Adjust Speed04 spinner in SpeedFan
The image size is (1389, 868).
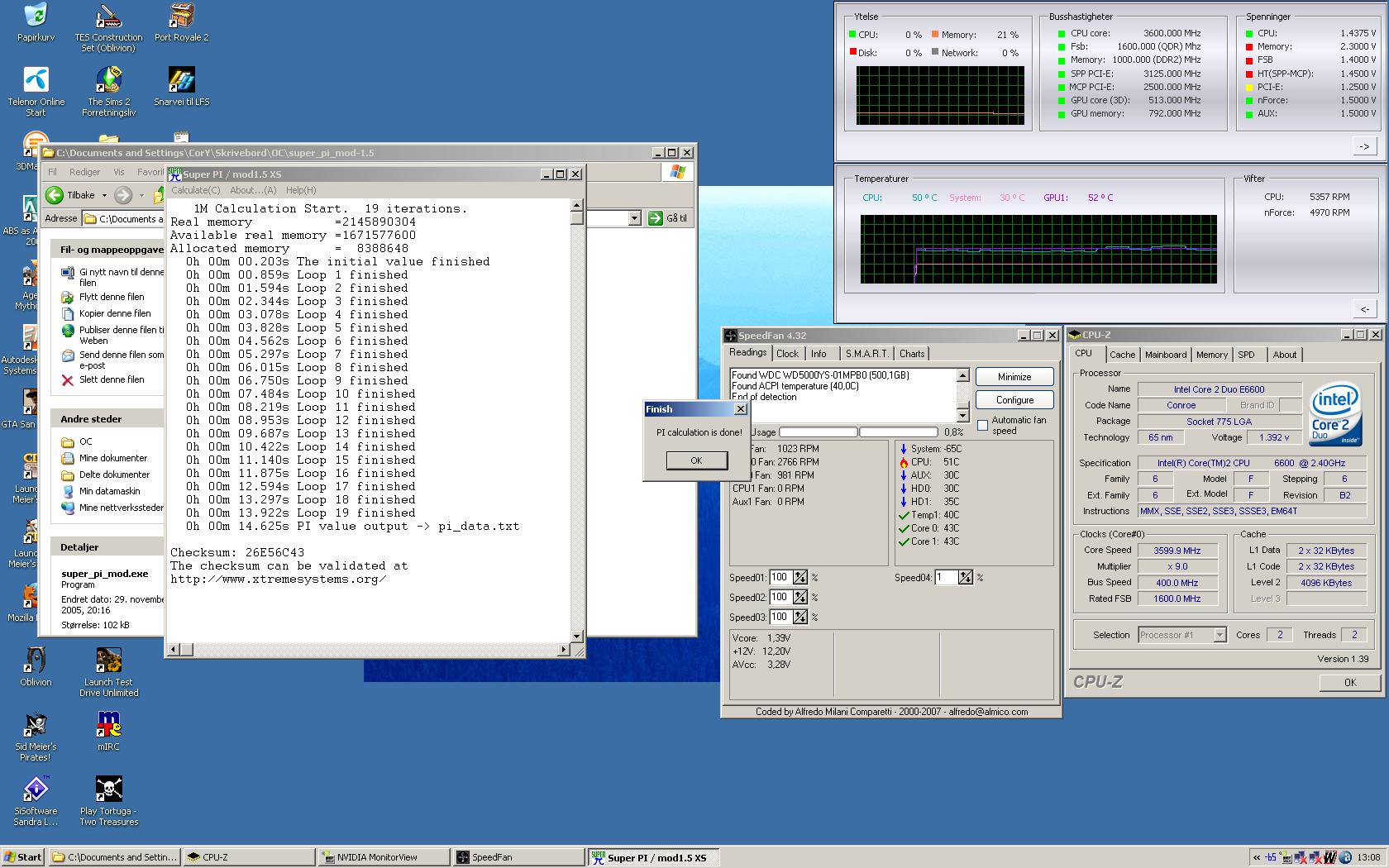[x=965, y=578]
